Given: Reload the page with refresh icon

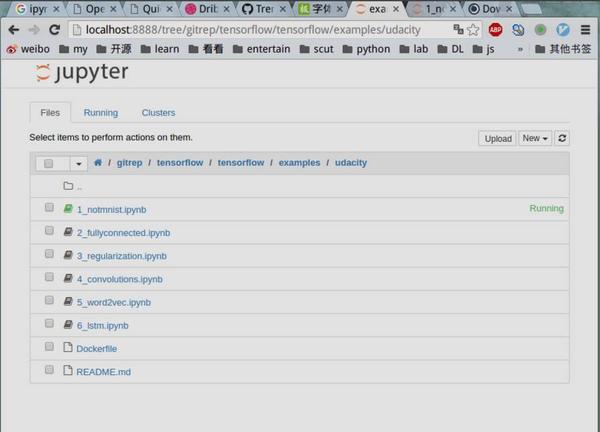Looking at the screenshot, I should pyautogui.click(x=55, y=30).
